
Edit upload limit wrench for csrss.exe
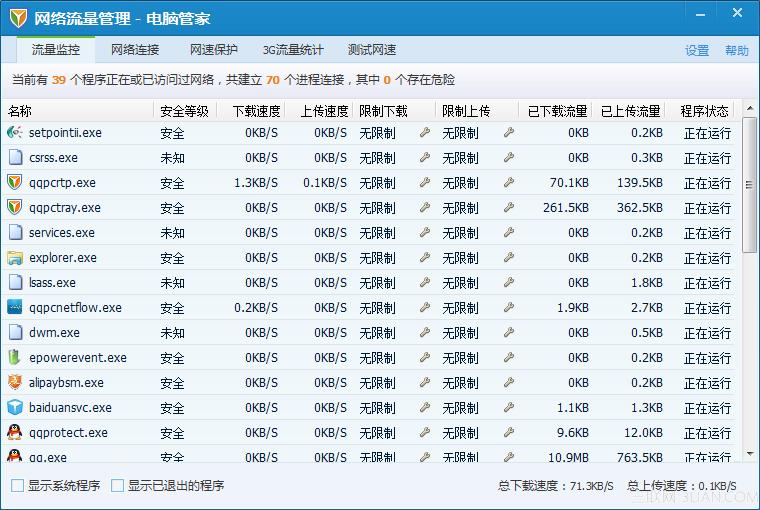508,157
